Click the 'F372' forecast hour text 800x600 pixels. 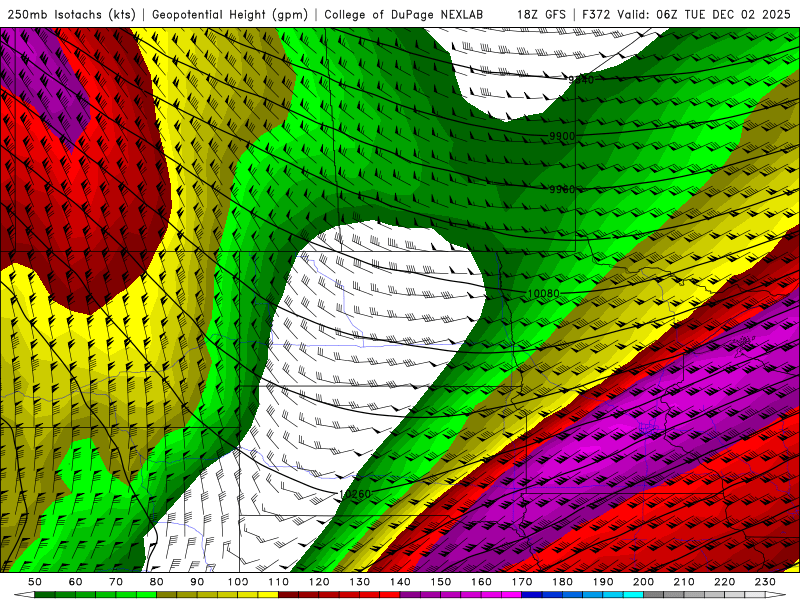pos(596,14)
